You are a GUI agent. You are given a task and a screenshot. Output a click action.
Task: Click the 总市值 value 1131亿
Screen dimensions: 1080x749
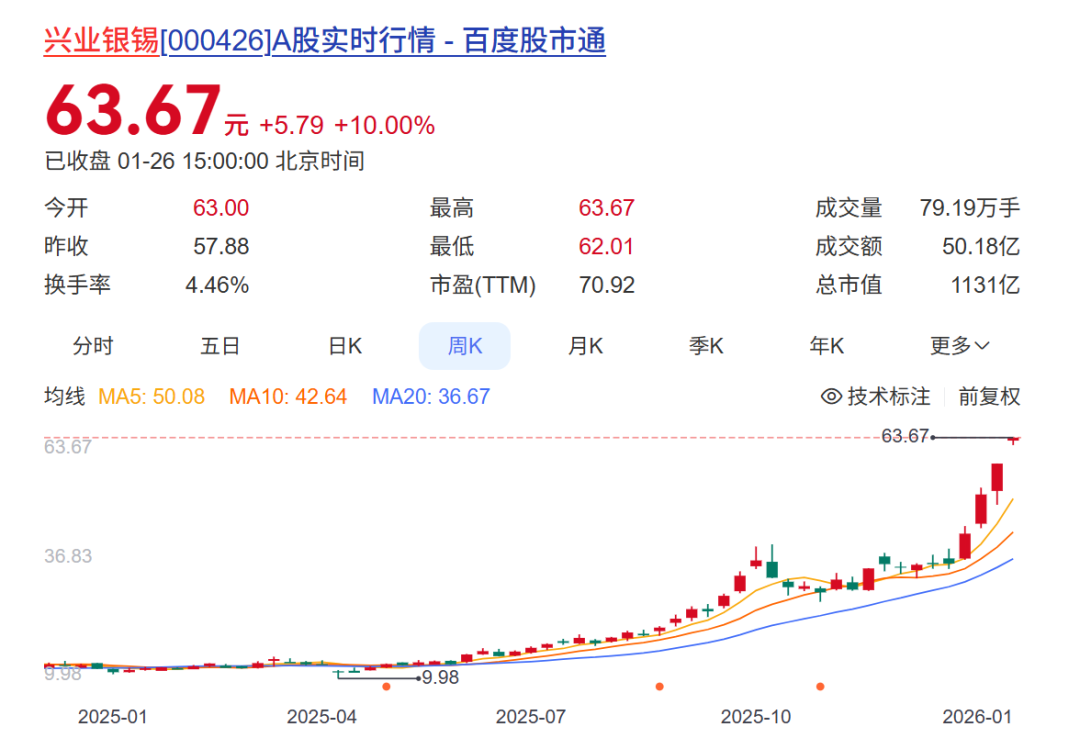pyautogui.click(x=986, y=285)
